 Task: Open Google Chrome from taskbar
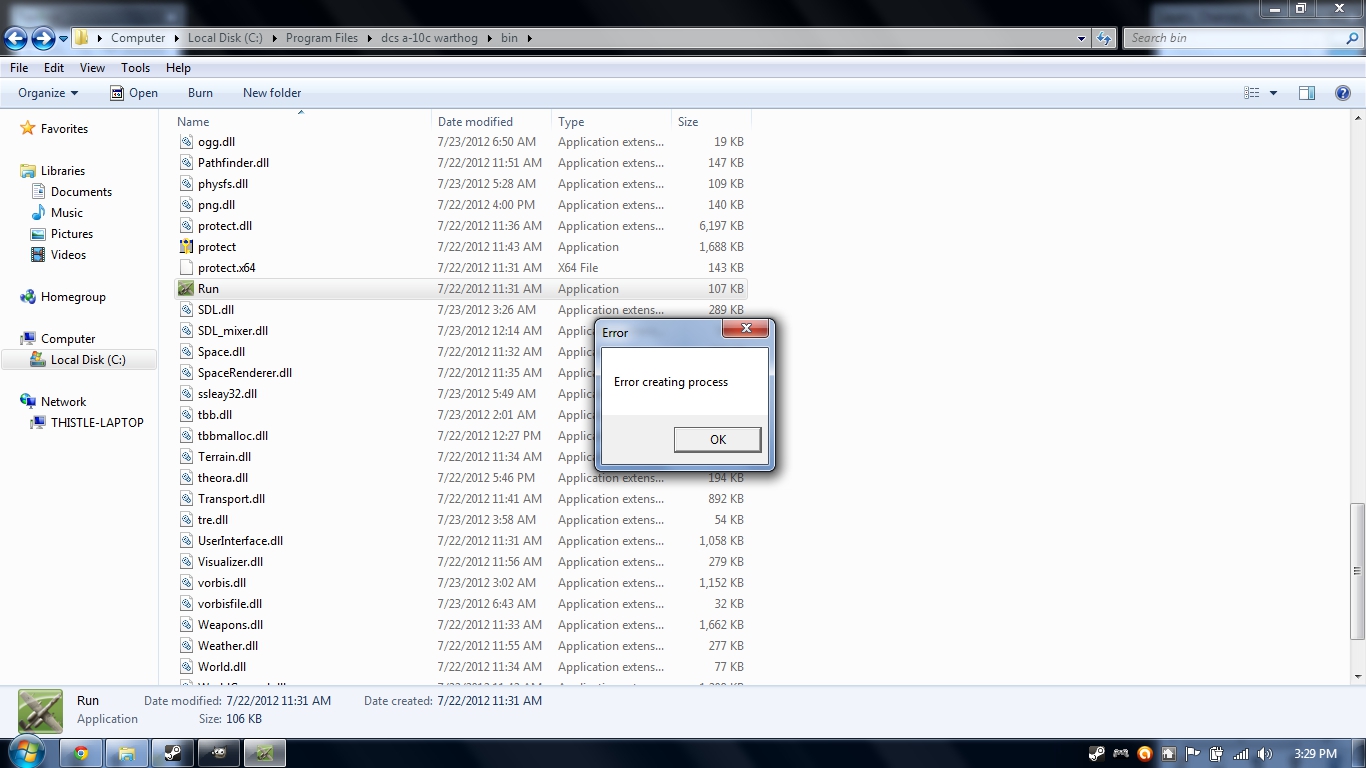point(80,753)
